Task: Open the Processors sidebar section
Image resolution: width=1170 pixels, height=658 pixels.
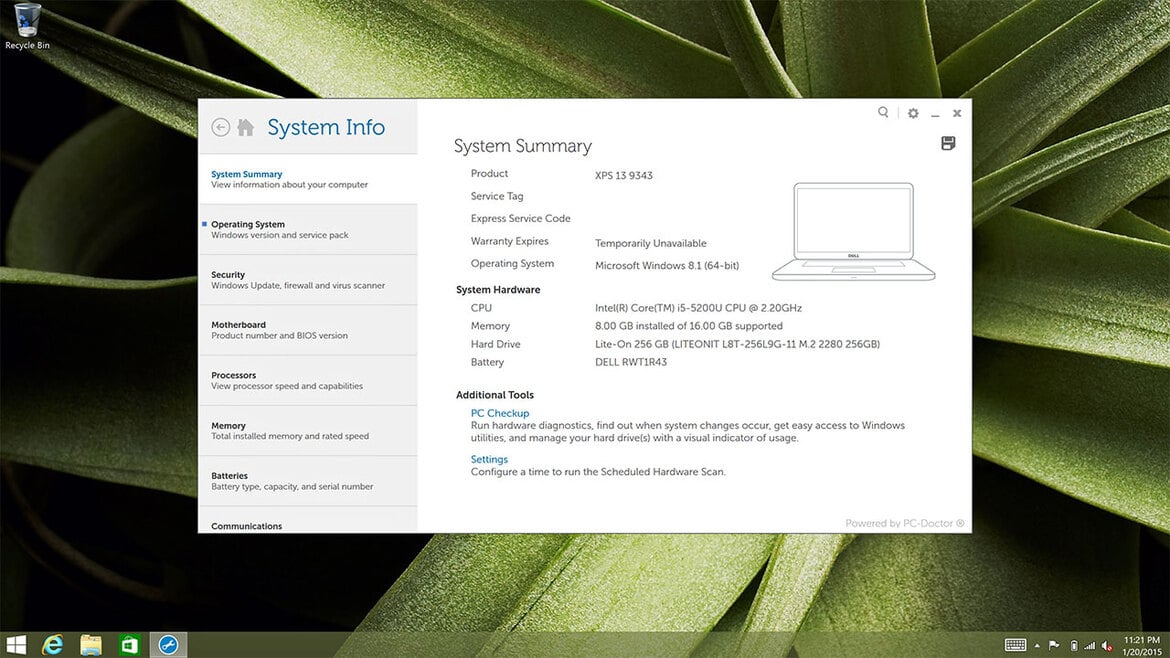Action: (307, 380)
